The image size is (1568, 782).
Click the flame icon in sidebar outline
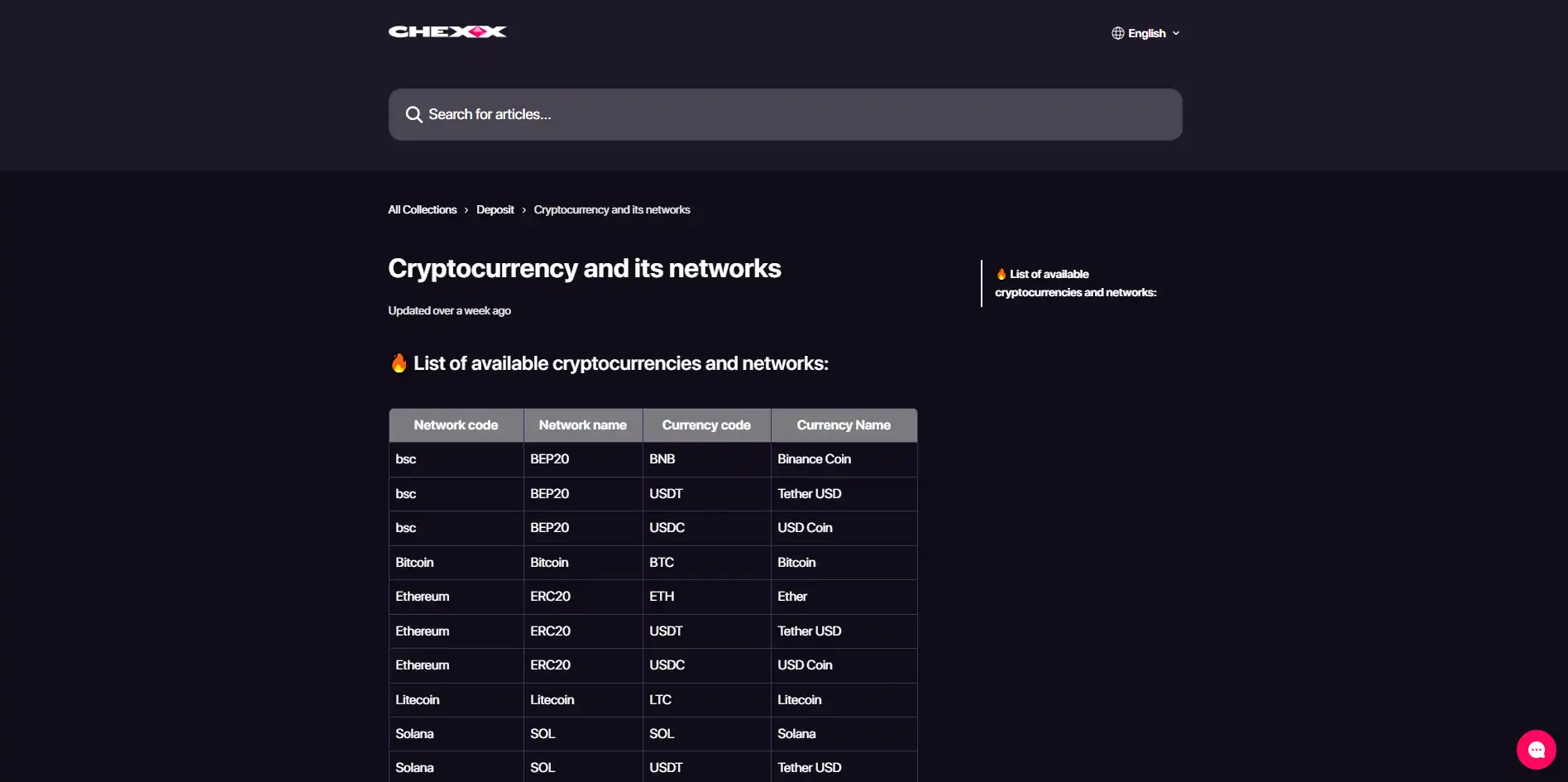click(1001, 274)
